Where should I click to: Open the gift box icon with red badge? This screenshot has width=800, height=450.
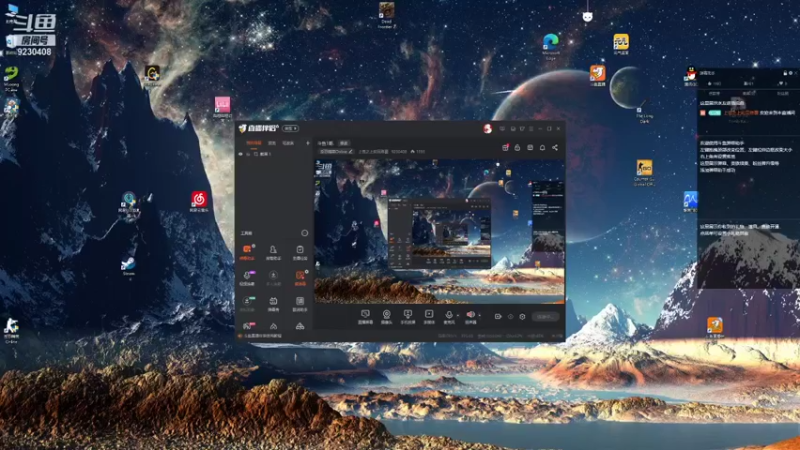pos(505,147)
